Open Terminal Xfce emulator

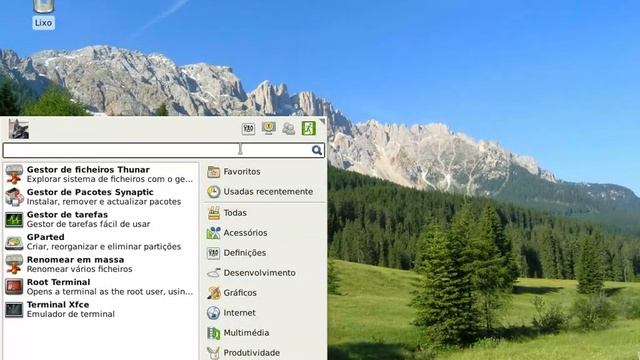pos(100,309)
